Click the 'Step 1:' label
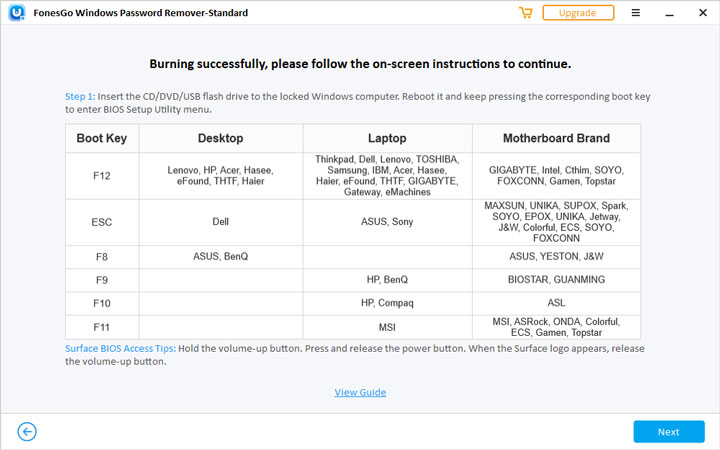 pyautogui.click(x=80, y=96)
